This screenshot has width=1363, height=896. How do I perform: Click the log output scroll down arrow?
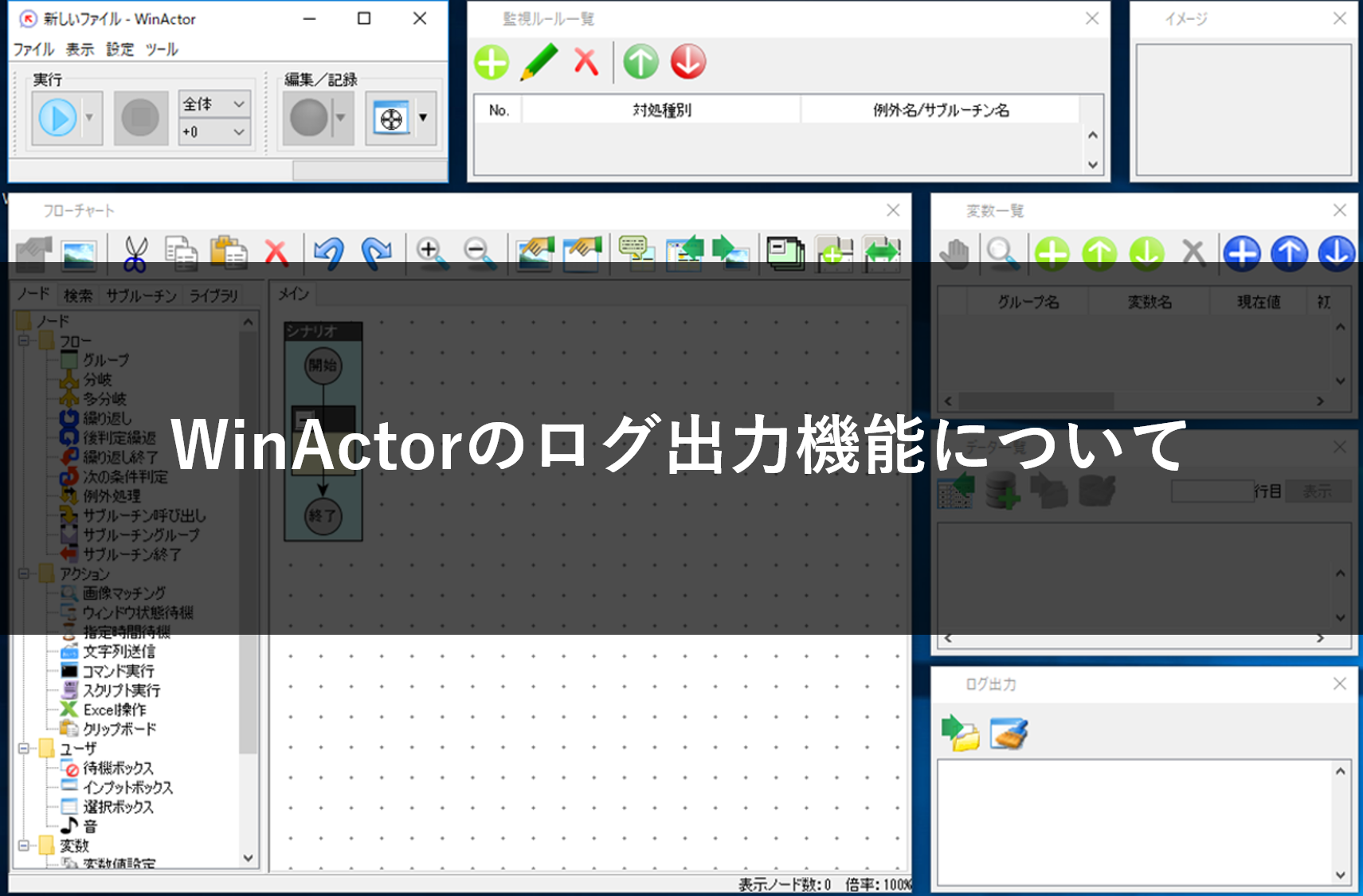pyautogui.click(x=1341, y=874)
